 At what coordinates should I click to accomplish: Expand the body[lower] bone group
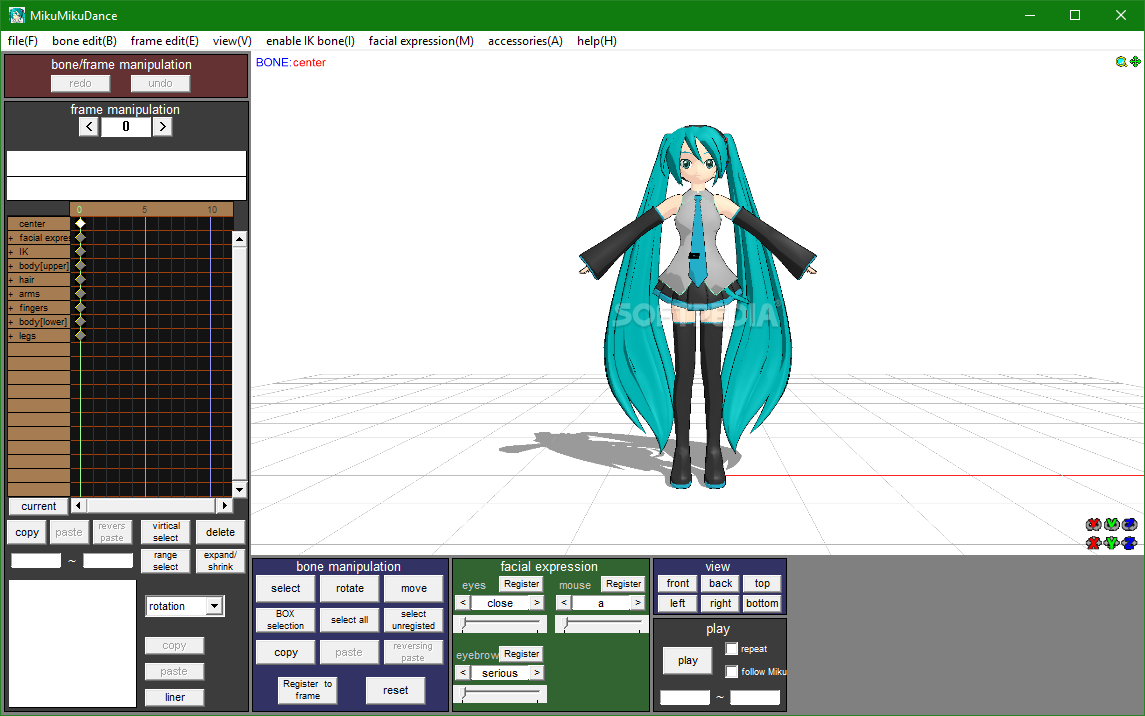(x=11, y=322)
